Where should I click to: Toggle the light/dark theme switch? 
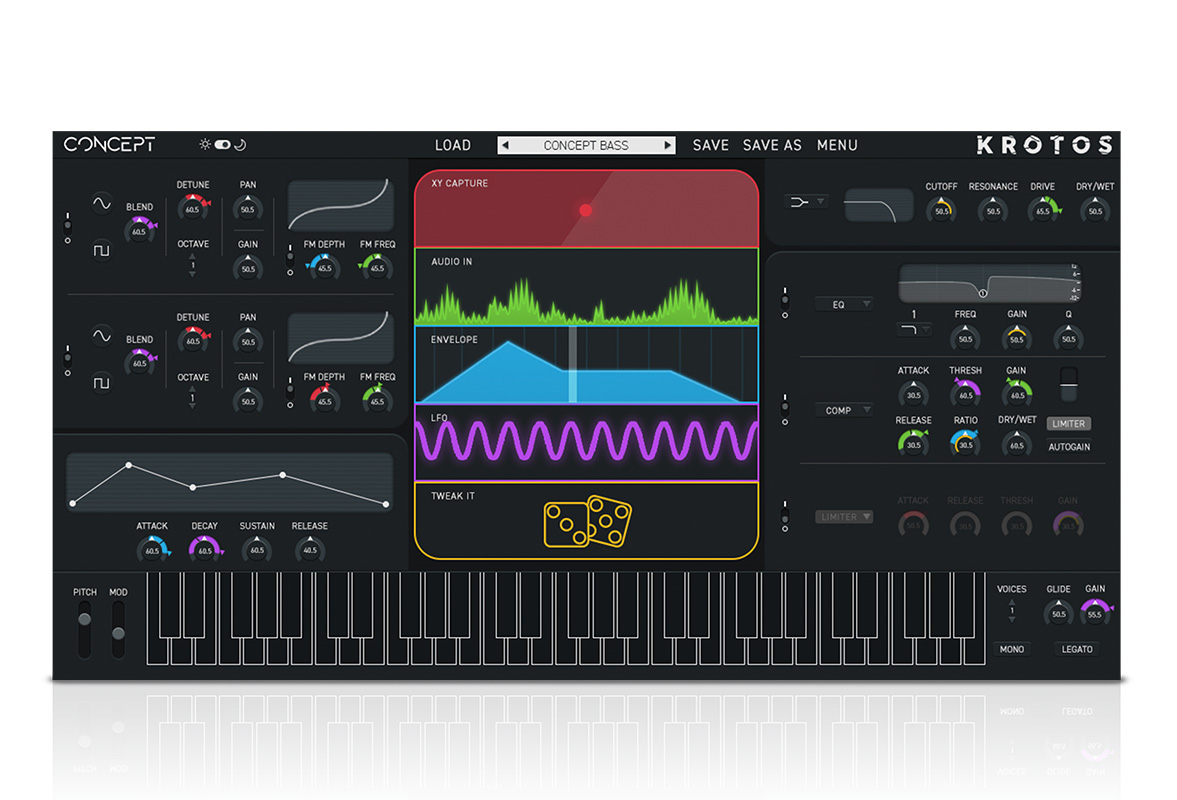coord(223,144)
